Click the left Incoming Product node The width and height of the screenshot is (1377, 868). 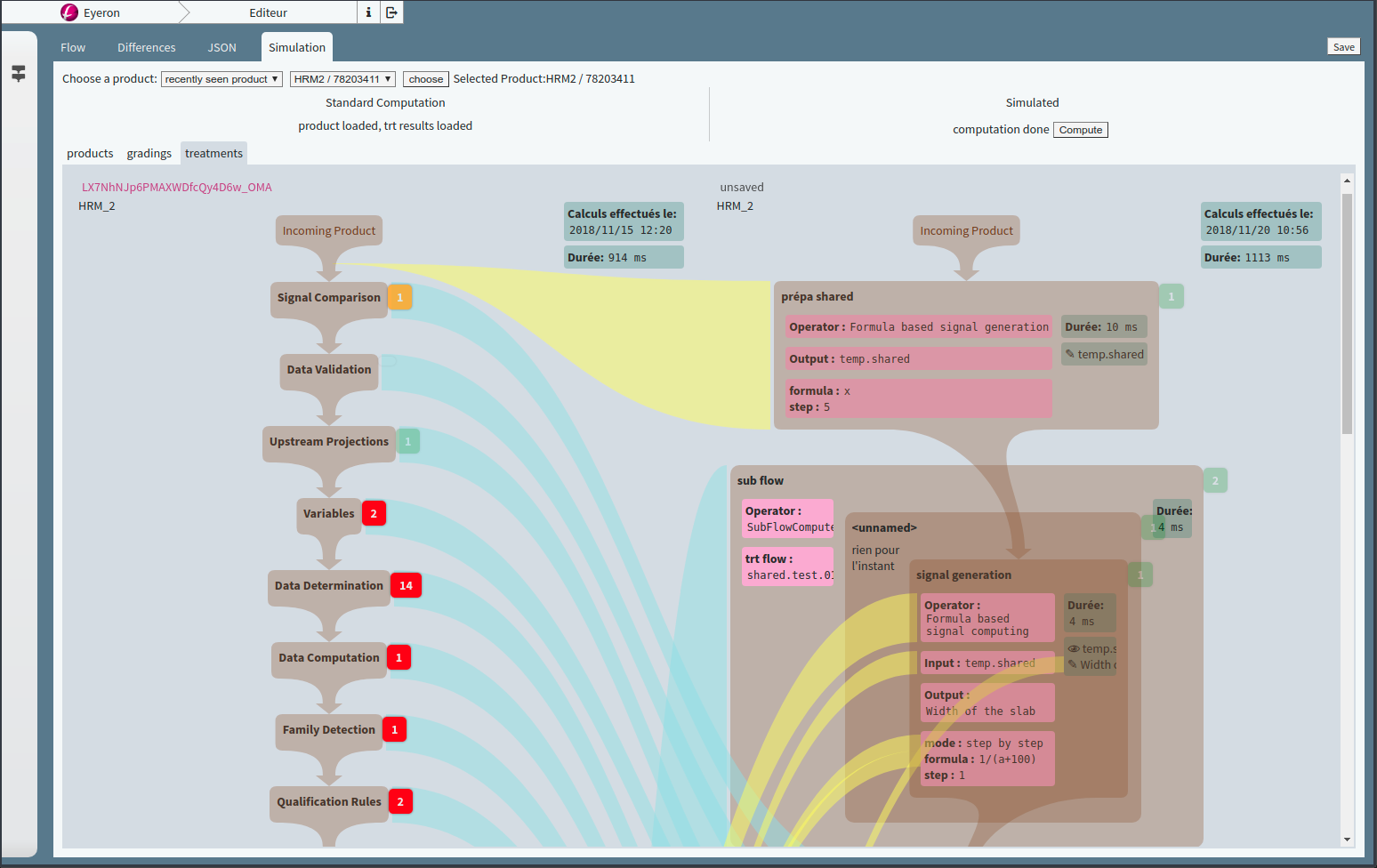[x=329, y=230]
